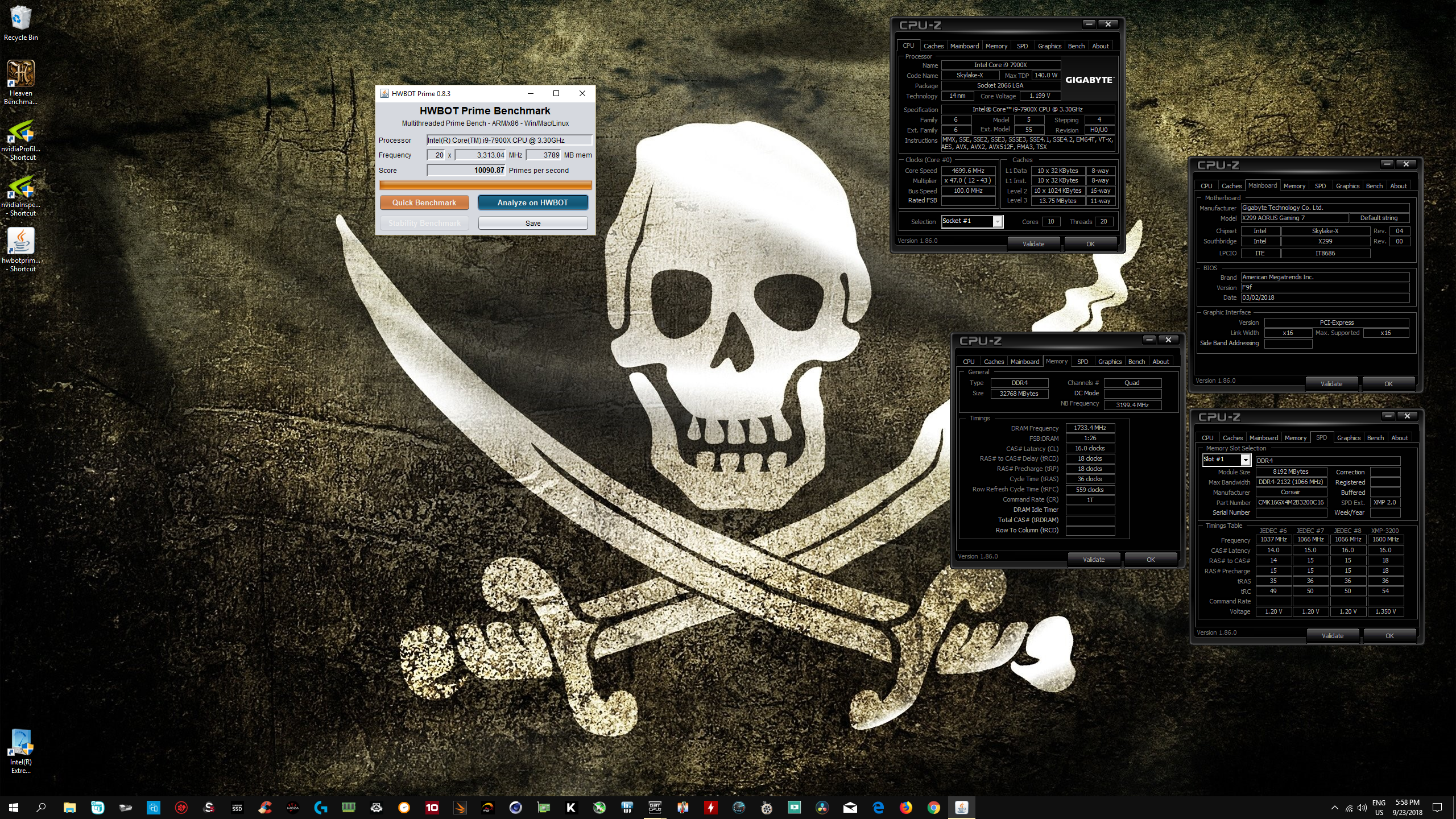Open the nvidiaProfileInspector shortcut icon
The width and height of the screenshot is (1456, 819).
coord(20,140)
